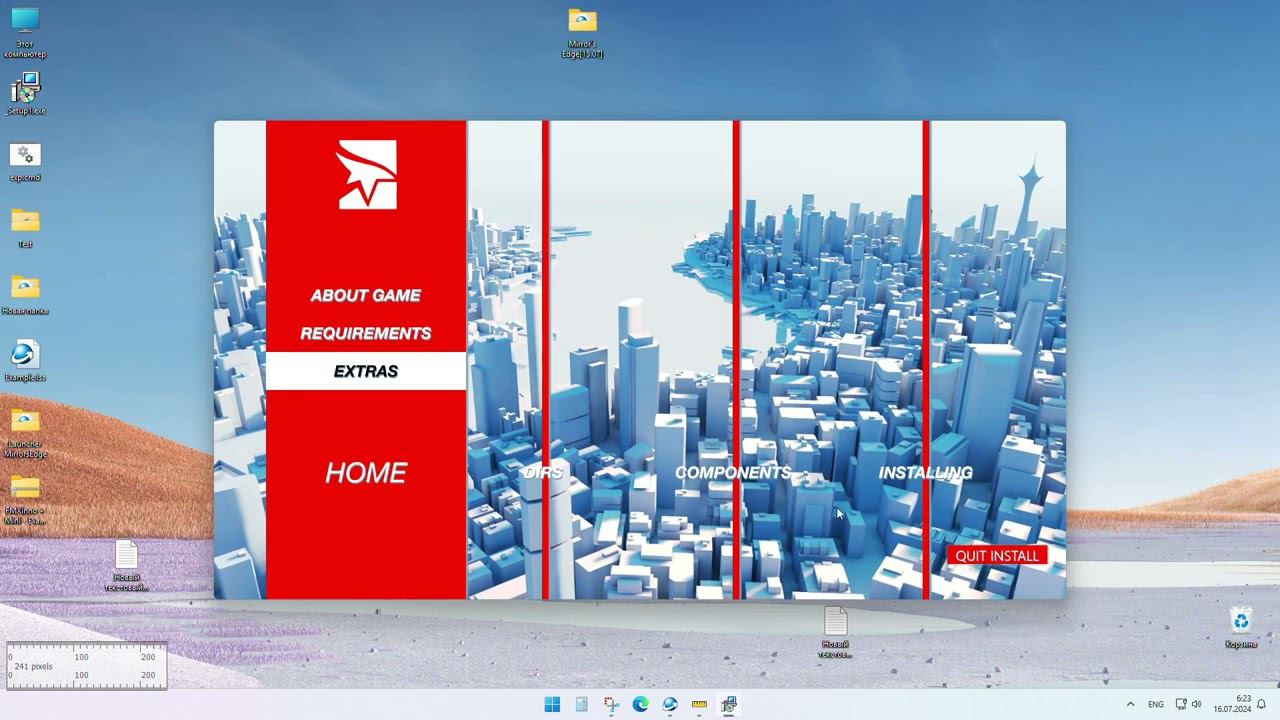Select the REQUIREMENTS menu entry
The height and width of the screenshot is (720, 1280).
point(365,333)
